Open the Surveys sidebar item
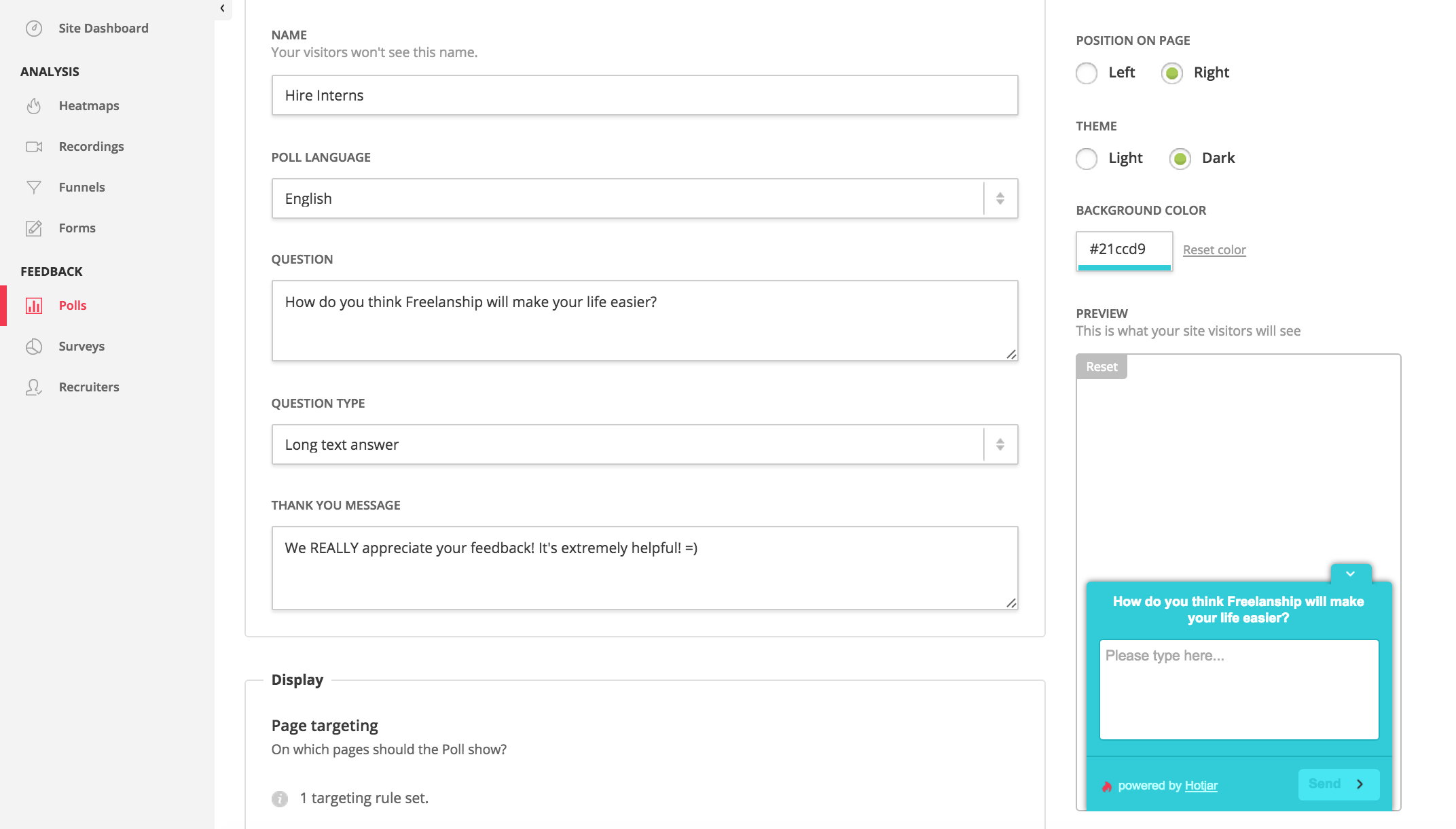The width and height of the screenshot is (1456, 829). click(81, 347)
